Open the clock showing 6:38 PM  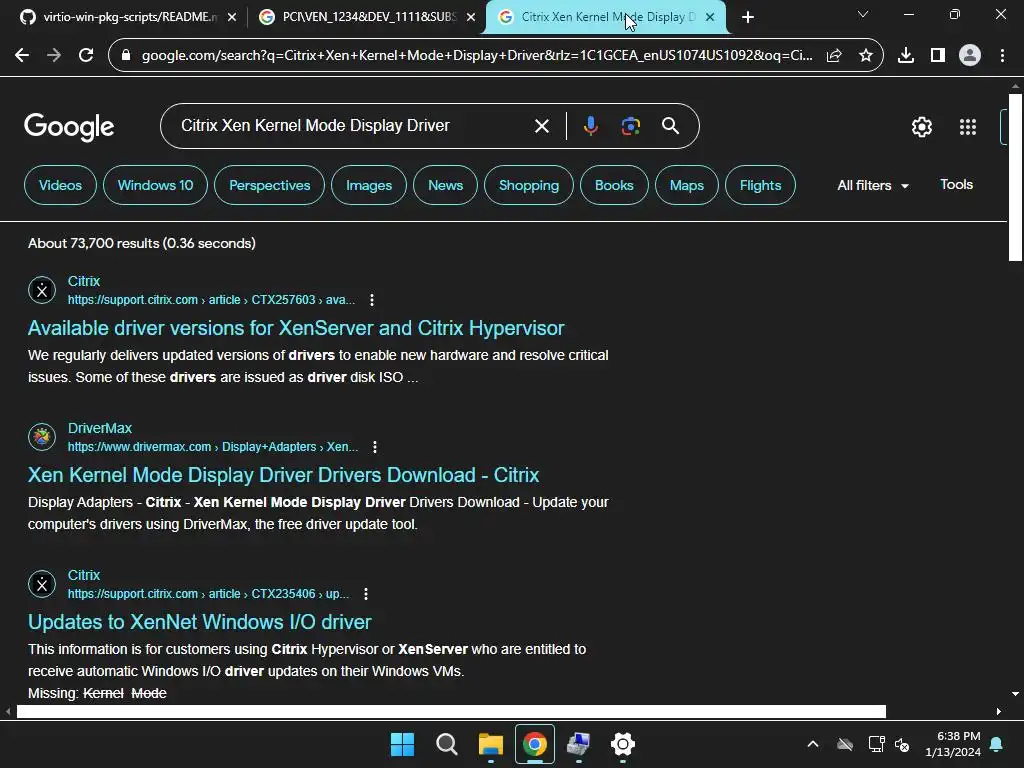pos(953,744)
